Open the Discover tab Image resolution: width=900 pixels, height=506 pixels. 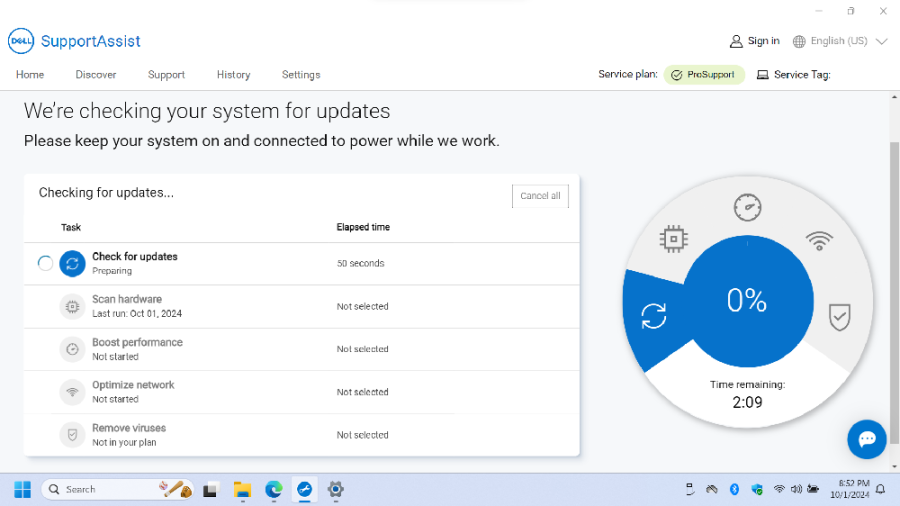(96, 75)
